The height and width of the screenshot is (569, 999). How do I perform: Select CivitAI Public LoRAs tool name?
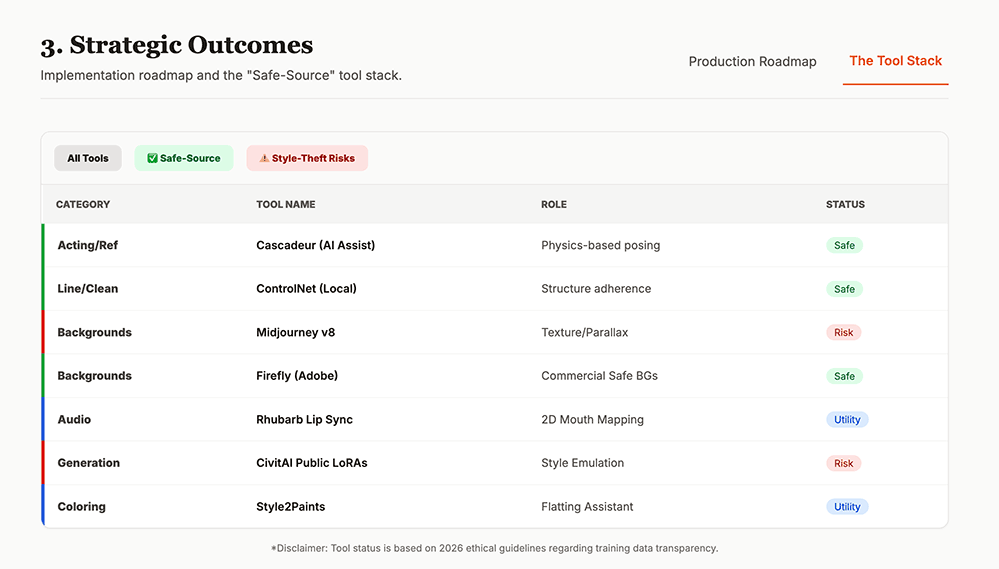(x=312, y=463)
